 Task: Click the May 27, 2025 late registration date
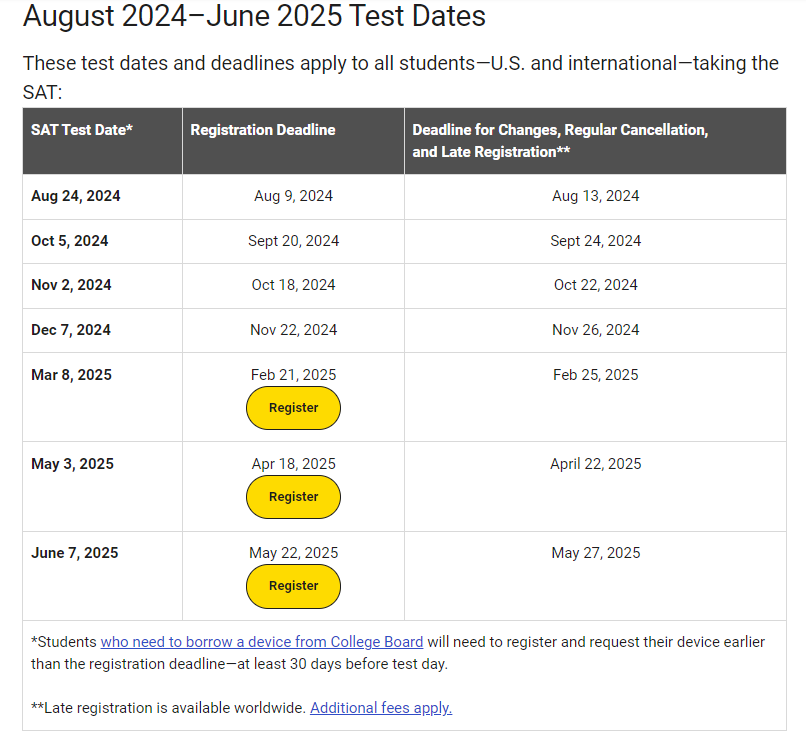(x=595, y=553)
